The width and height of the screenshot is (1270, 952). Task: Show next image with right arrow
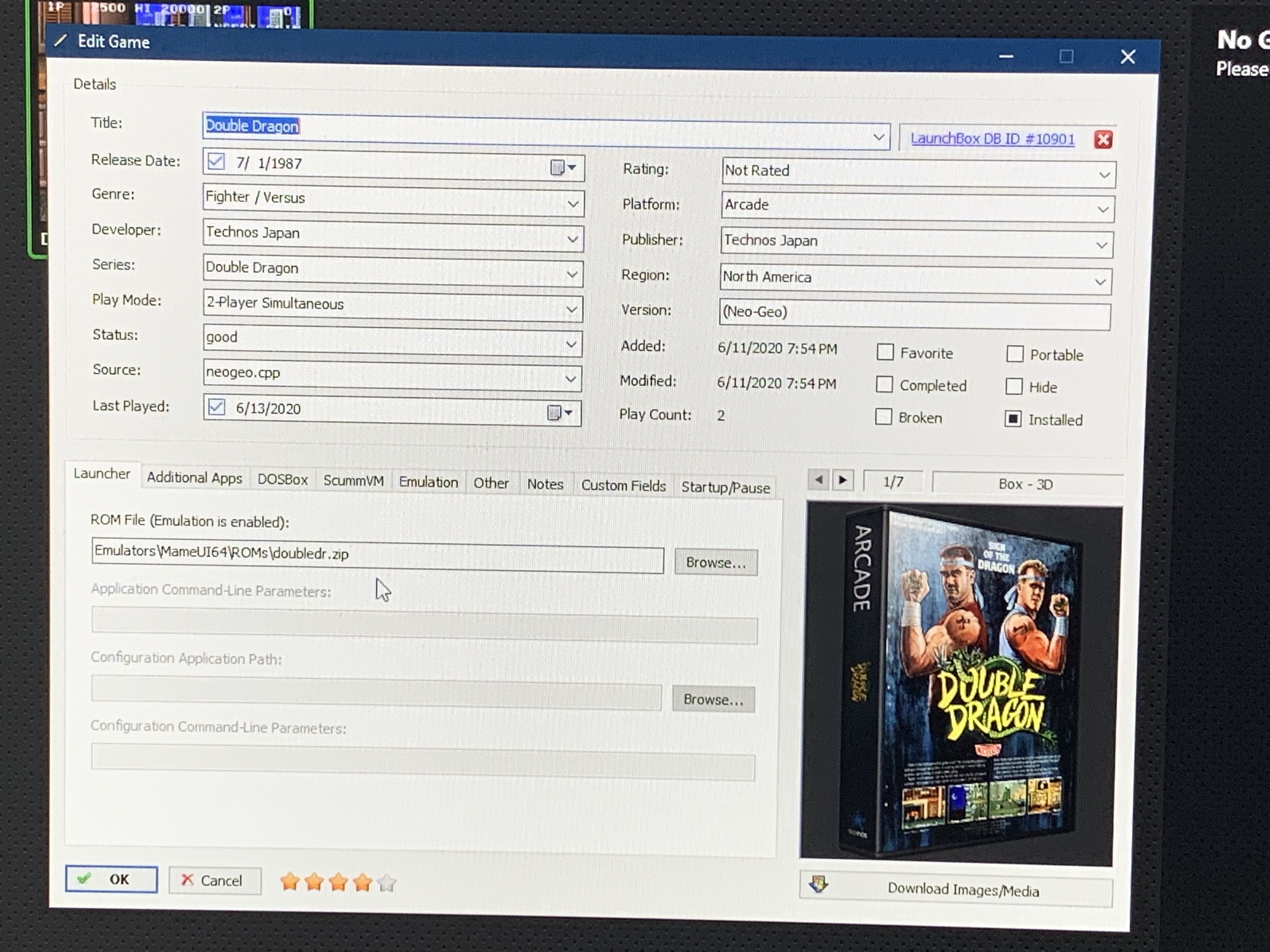(x=842, y=480)
